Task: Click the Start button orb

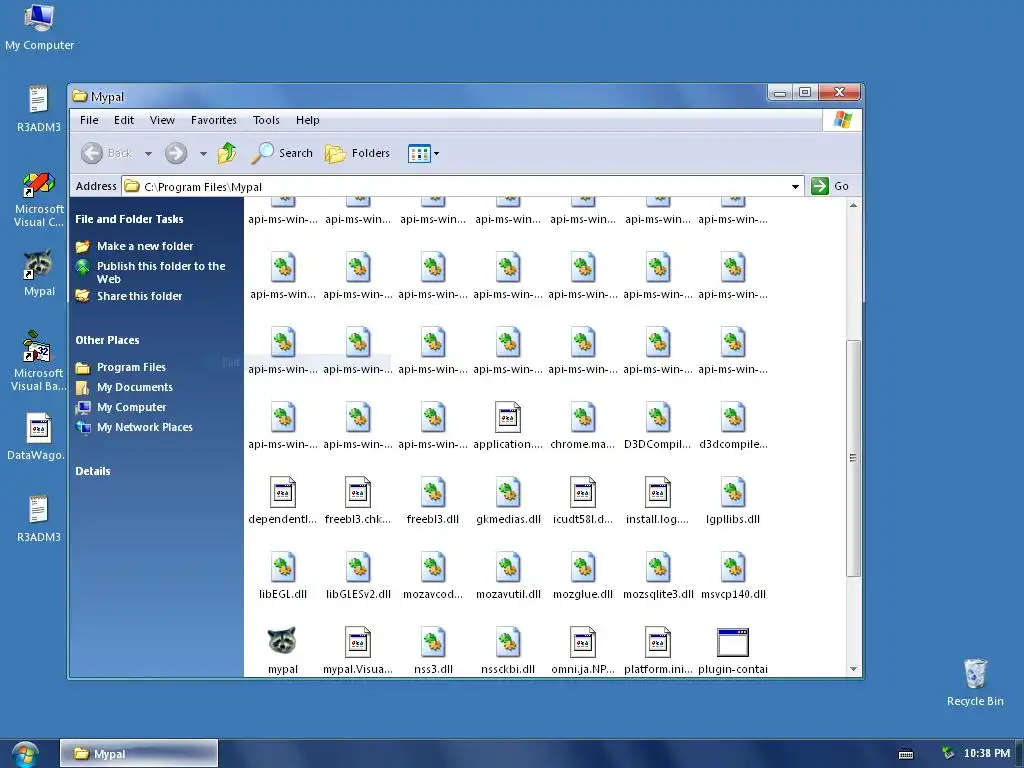Action: (25, 754)
